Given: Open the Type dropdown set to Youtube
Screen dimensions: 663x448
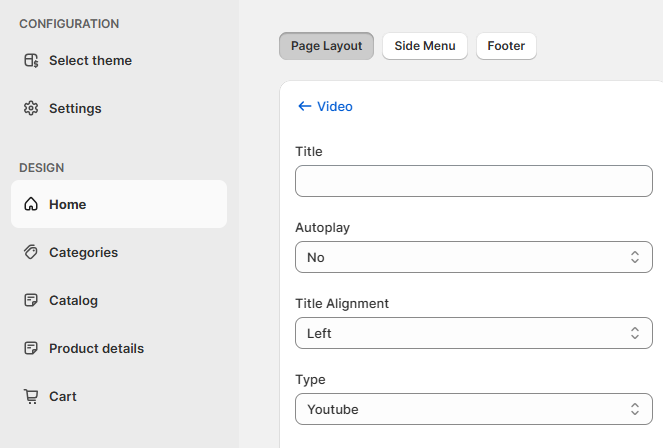Looking at the screenshot, I should (474, 409).
